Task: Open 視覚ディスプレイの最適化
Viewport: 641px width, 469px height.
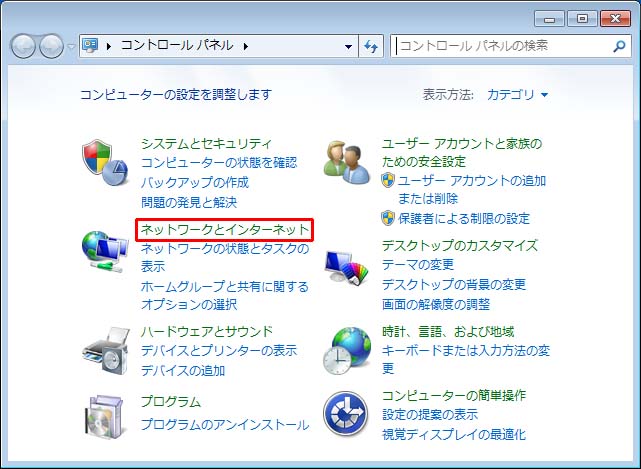Action: click(454, 434)
